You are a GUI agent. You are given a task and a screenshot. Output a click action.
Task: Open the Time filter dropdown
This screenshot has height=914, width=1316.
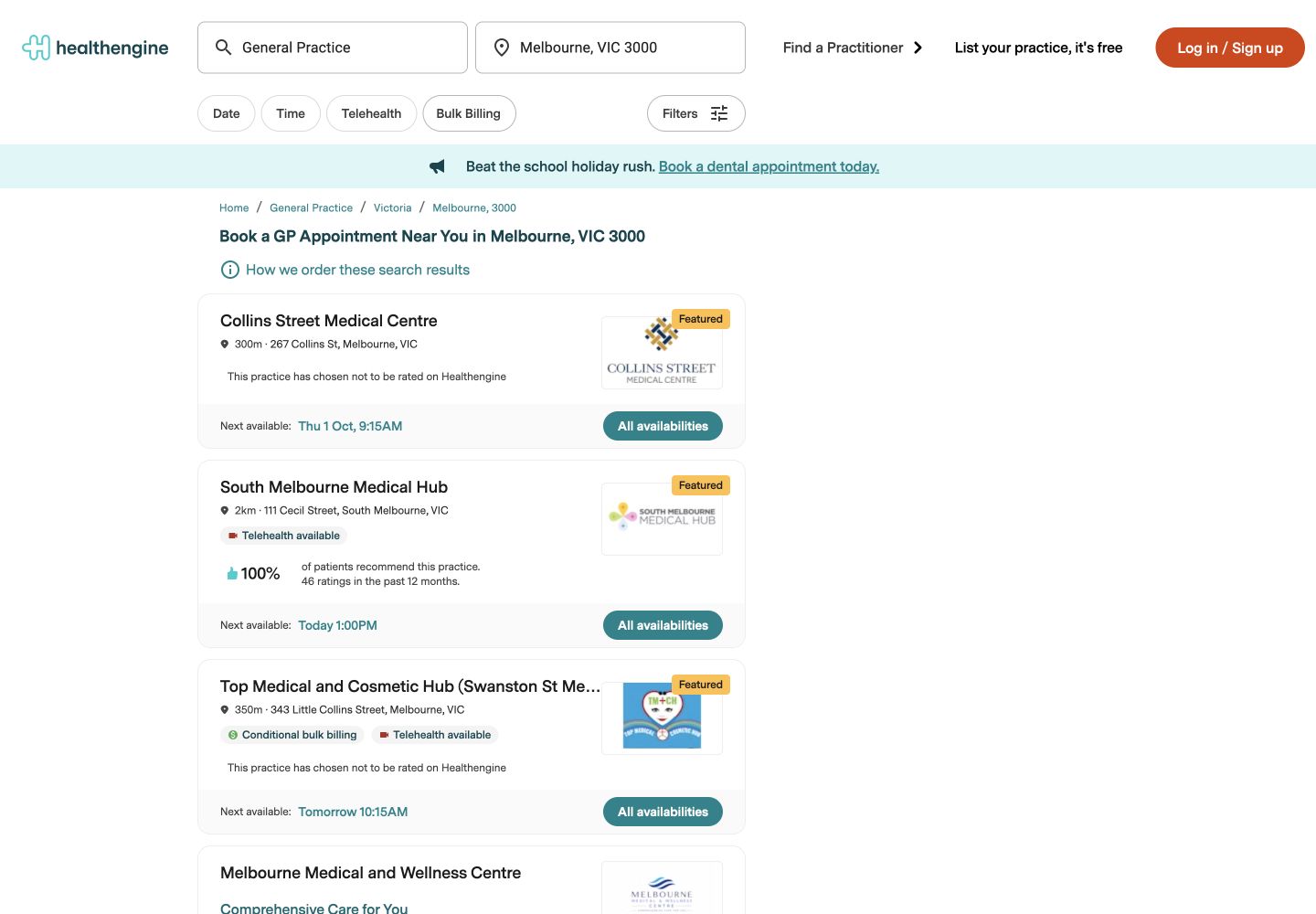291,113
